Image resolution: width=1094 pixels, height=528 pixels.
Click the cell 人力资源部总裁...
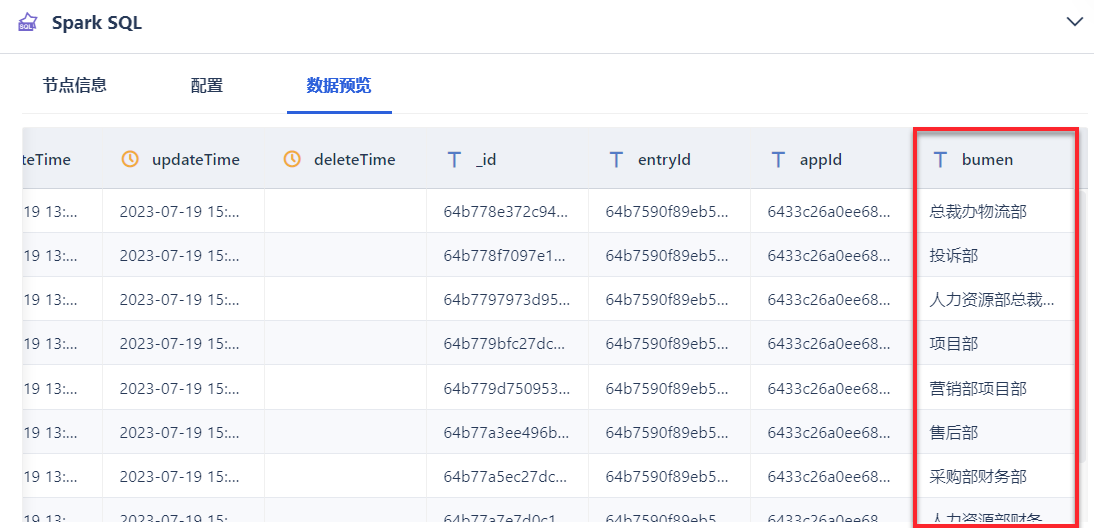(x=992, y=299)
